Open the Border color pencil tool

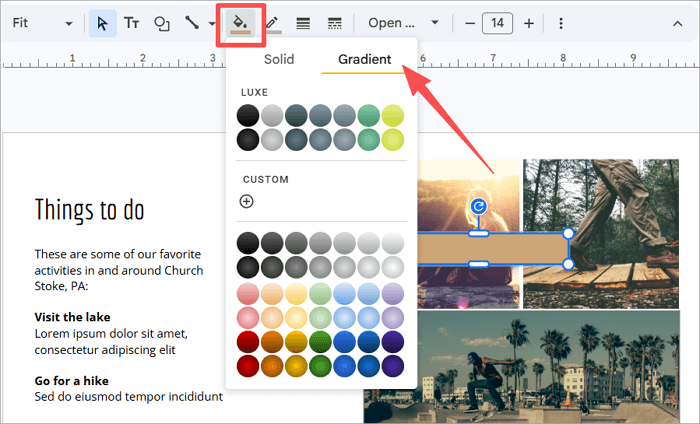(272, 22)
